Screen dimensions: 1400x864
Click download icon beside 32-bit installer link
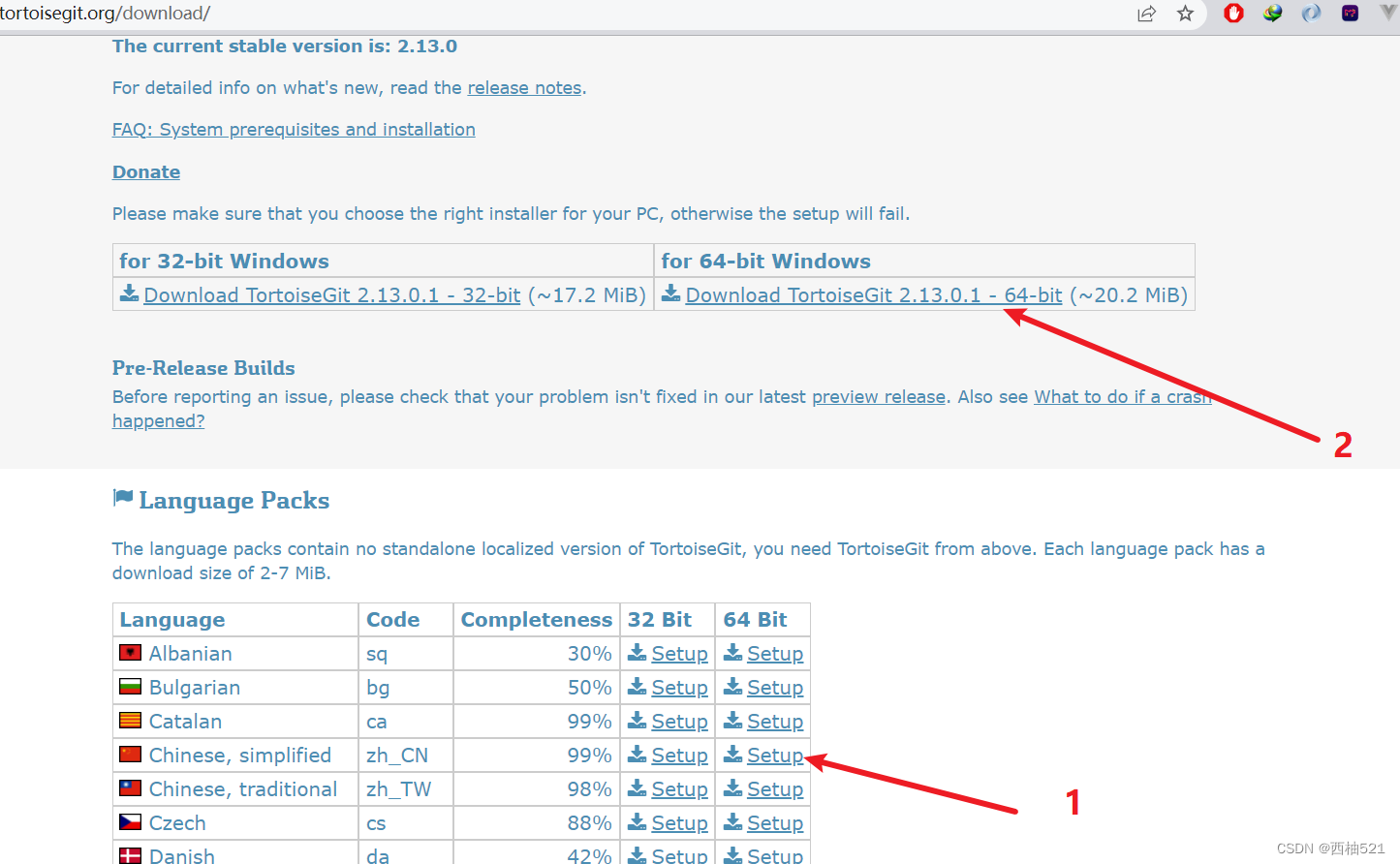[x=129, y=293]
